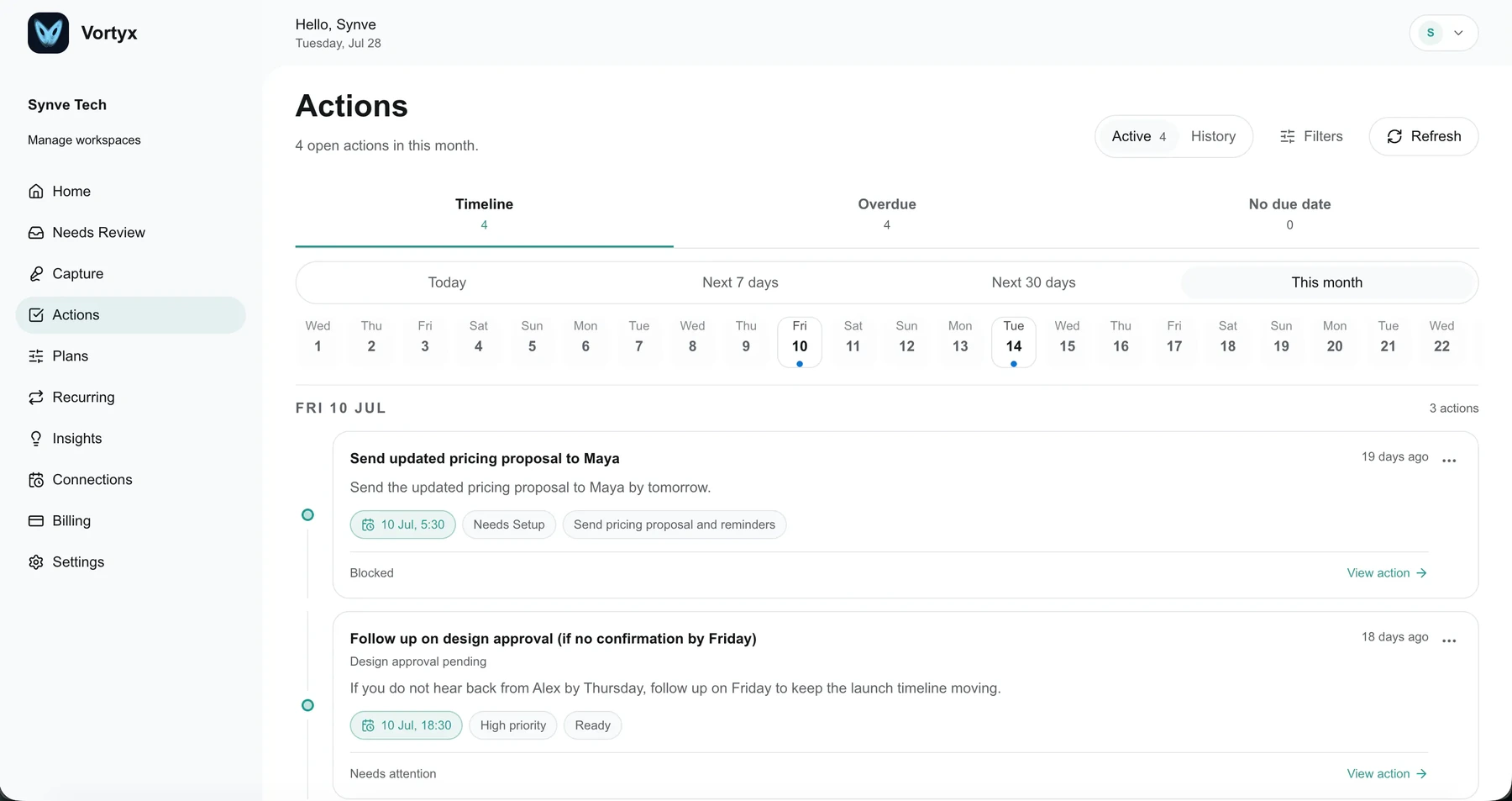Image resolution: width=1512 pixels, height=801 pixels.
Task: Click the calendar icon in 10 Jul, 18:30 chip
Action: [x=368, y=725]
